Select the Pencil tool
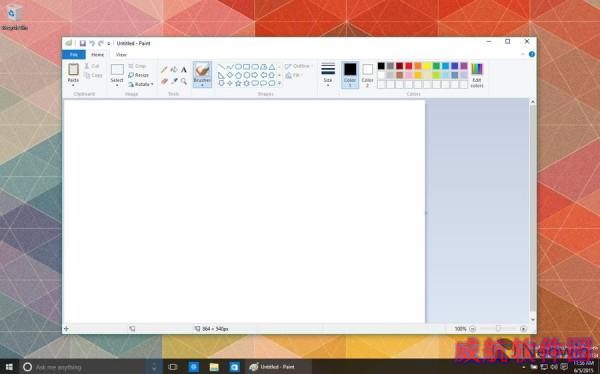This screenshot has width=600, height=374. [x=164, y=70]
